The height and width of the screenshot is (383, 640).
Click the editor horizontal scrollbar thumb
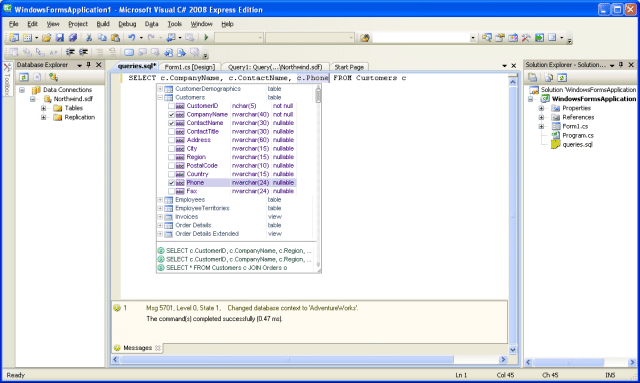pos(287,360)
